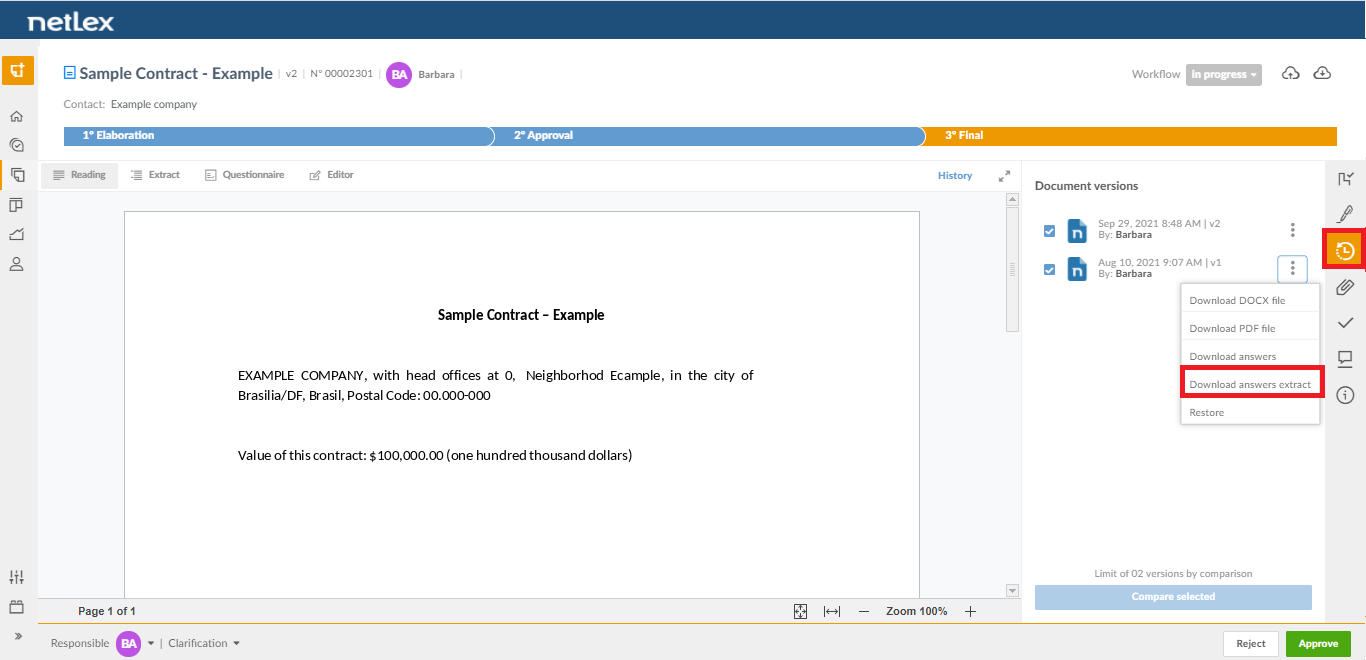The image size is (1366, 660).
Task: Open the checkmark approvals icon
Action: point(1345,323)
